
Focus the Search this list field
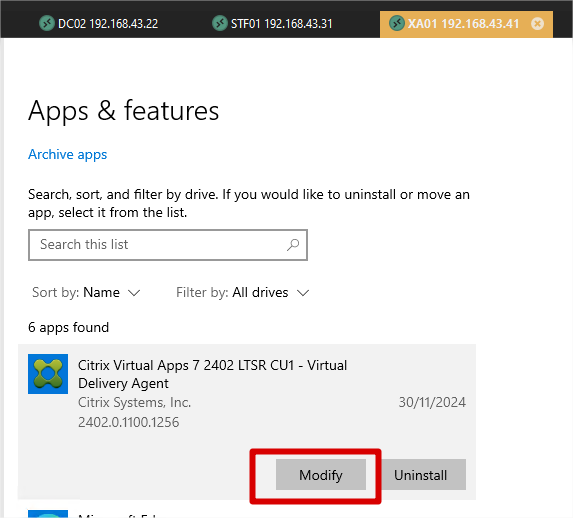click(168, 245)
